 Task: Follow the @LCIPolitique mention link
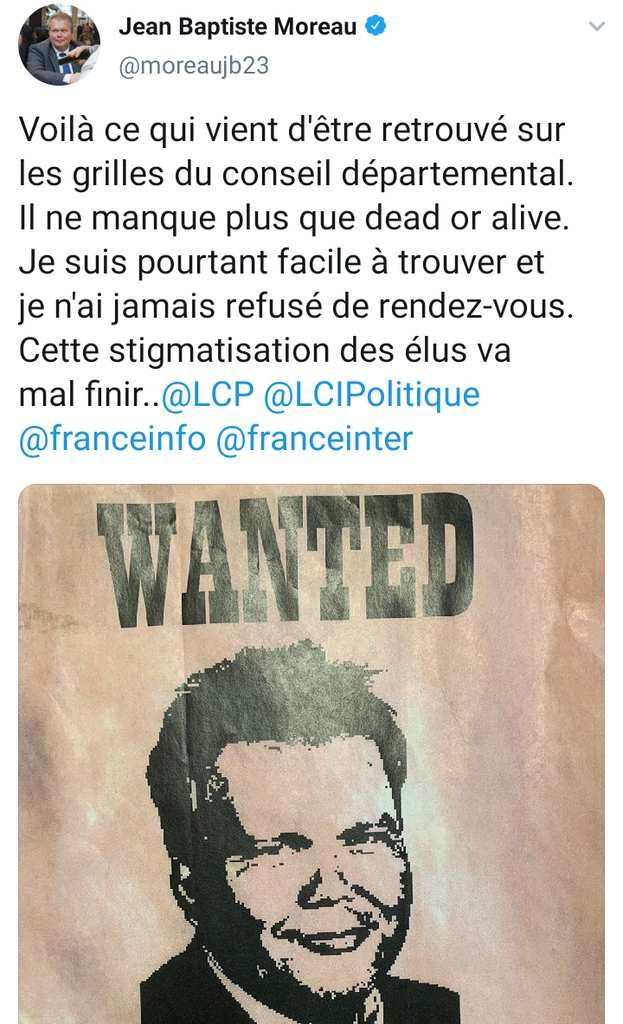point(372,394)
